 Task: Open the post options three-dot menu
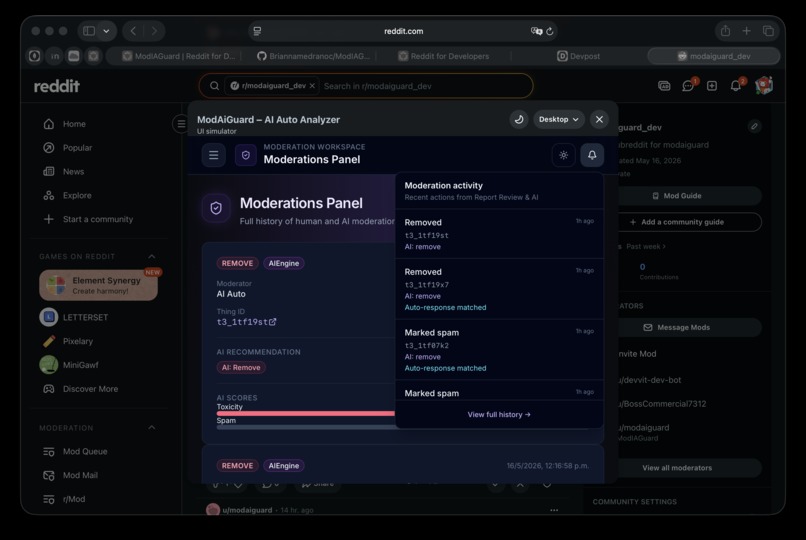coord(554,510)
